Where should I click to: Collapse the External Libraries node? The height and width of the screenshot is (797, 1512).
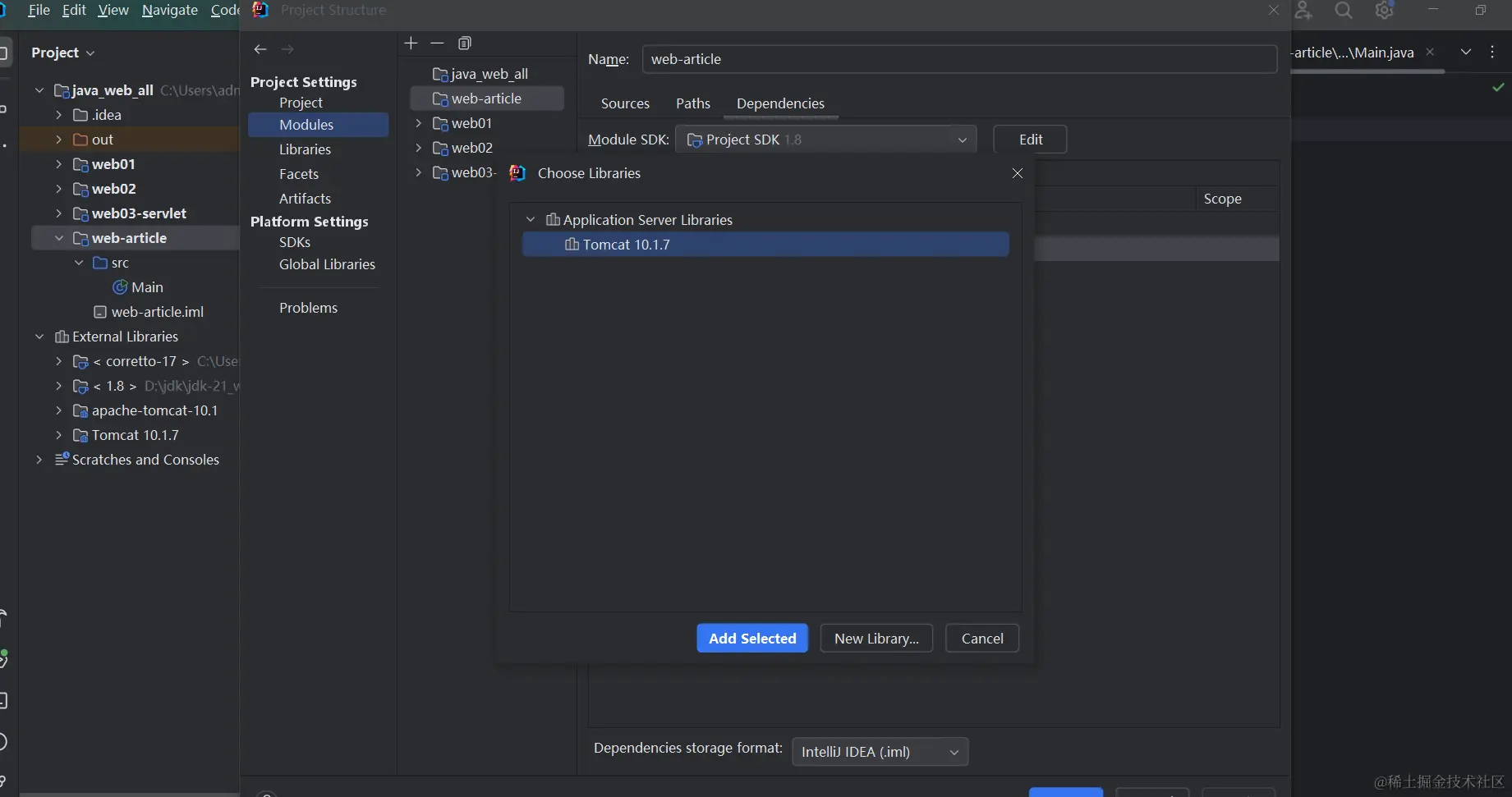tap(39, 337)
